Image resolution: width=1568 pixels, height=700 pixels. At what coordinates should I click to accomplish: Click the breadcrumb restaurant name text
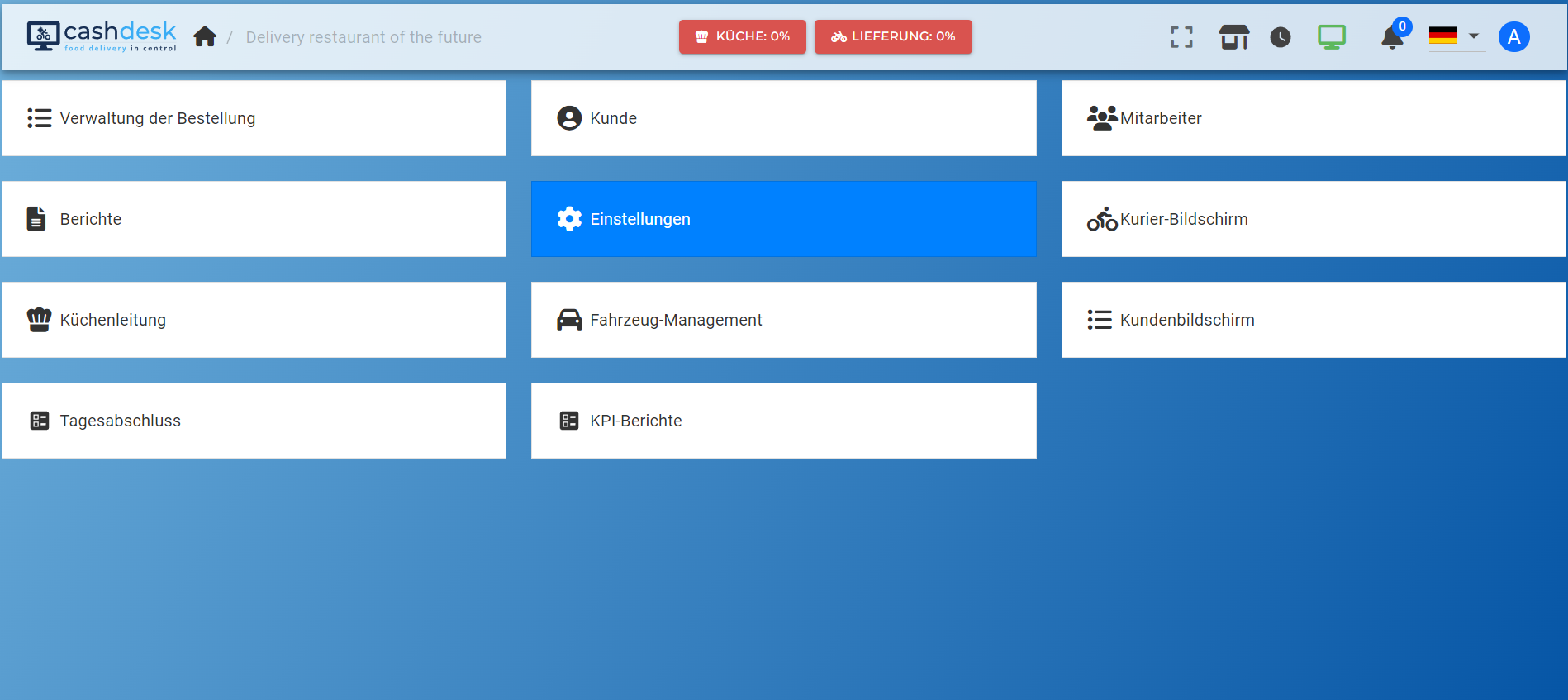[363, 37]
